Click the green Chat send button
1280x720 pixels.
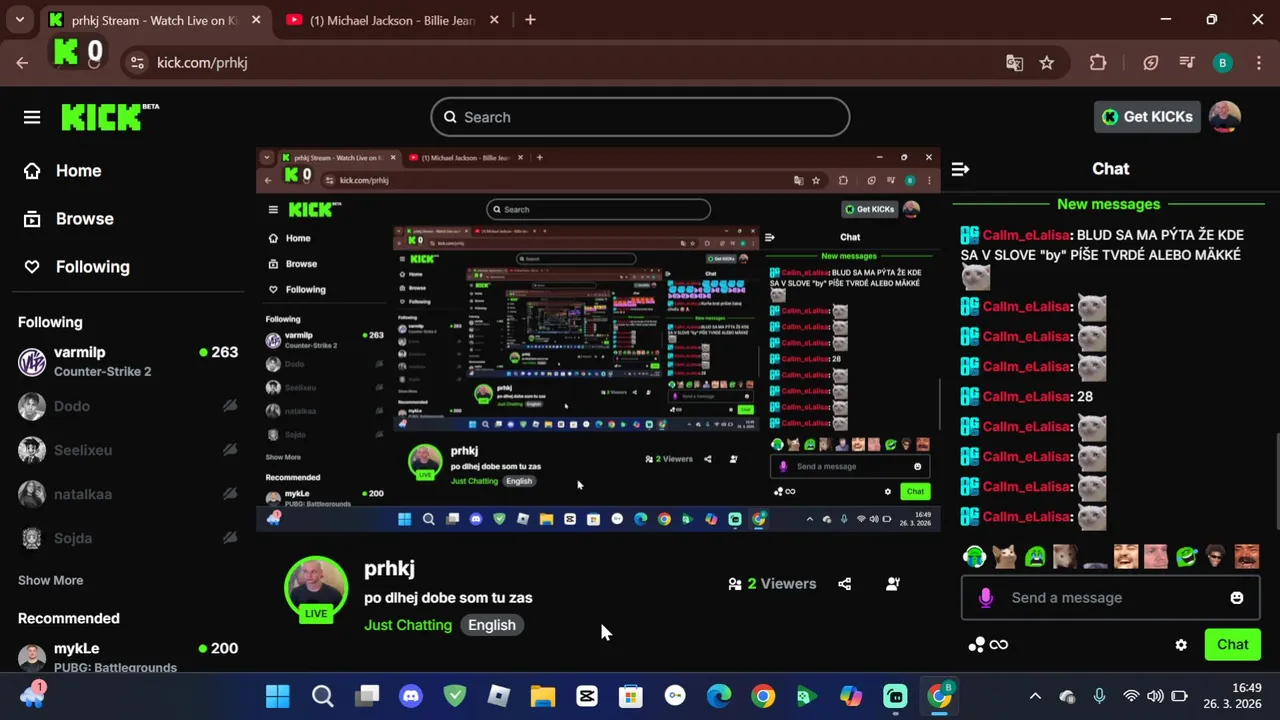click(1232, 645)
